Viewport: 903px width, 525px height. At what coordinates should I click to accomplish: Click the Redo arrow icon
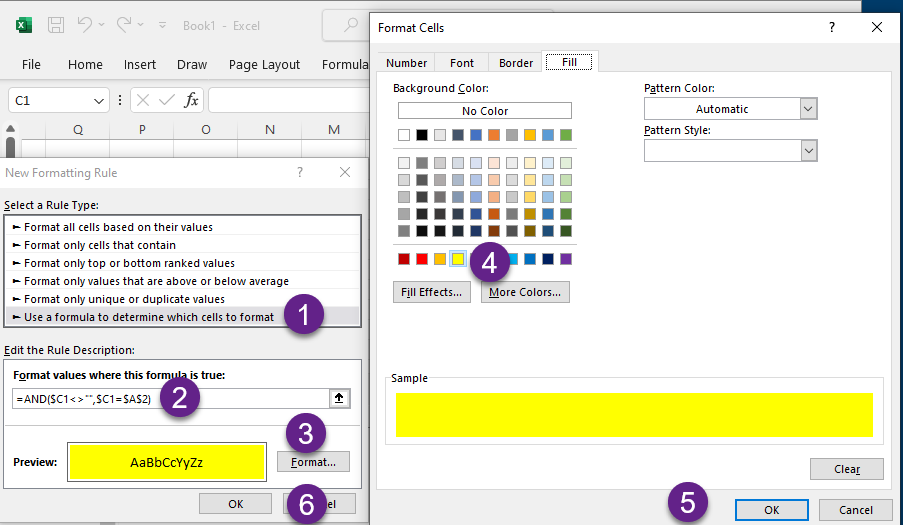pyautogui.click(x=124, y=25)
